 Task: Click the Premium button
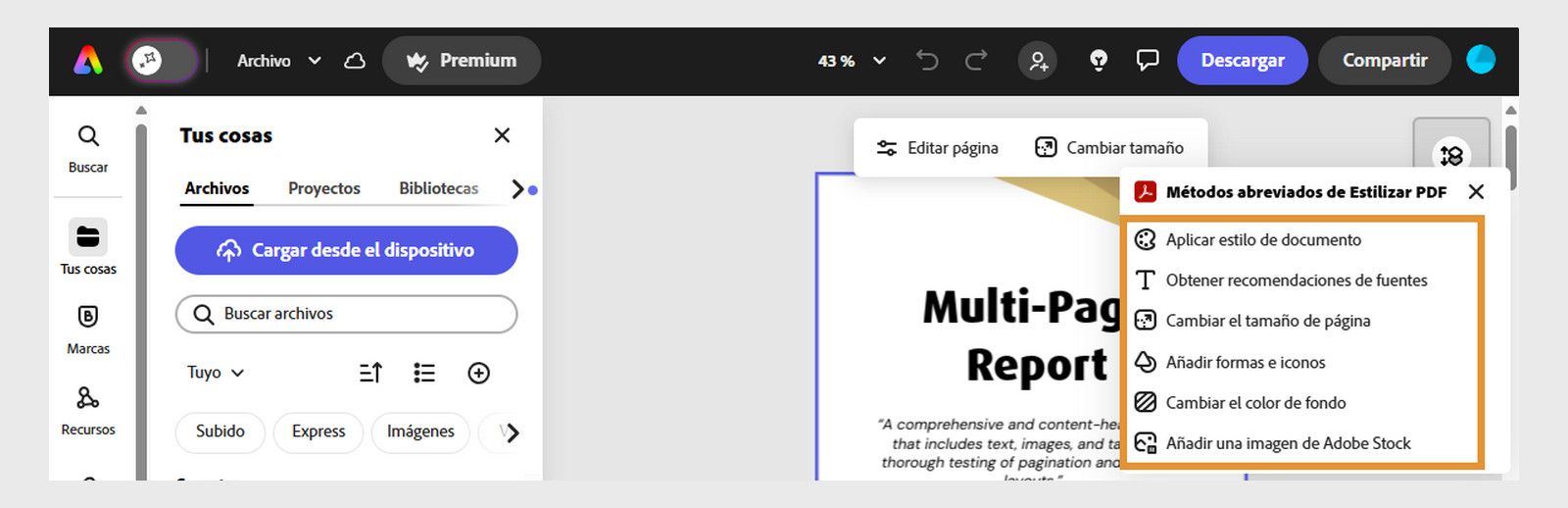click(462, 61)
